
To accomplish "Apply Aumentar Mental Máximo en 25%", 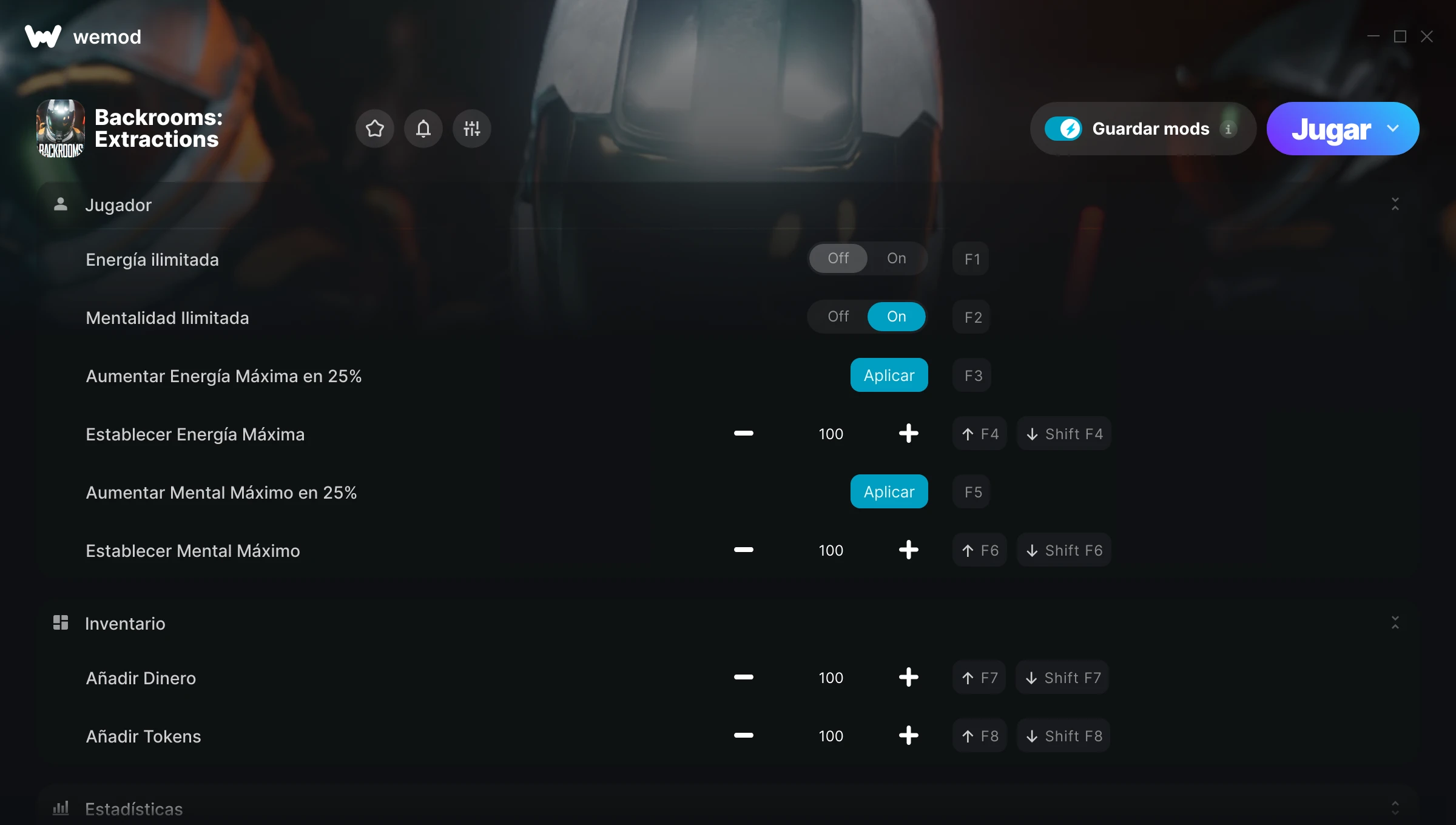I will point(889,491).
